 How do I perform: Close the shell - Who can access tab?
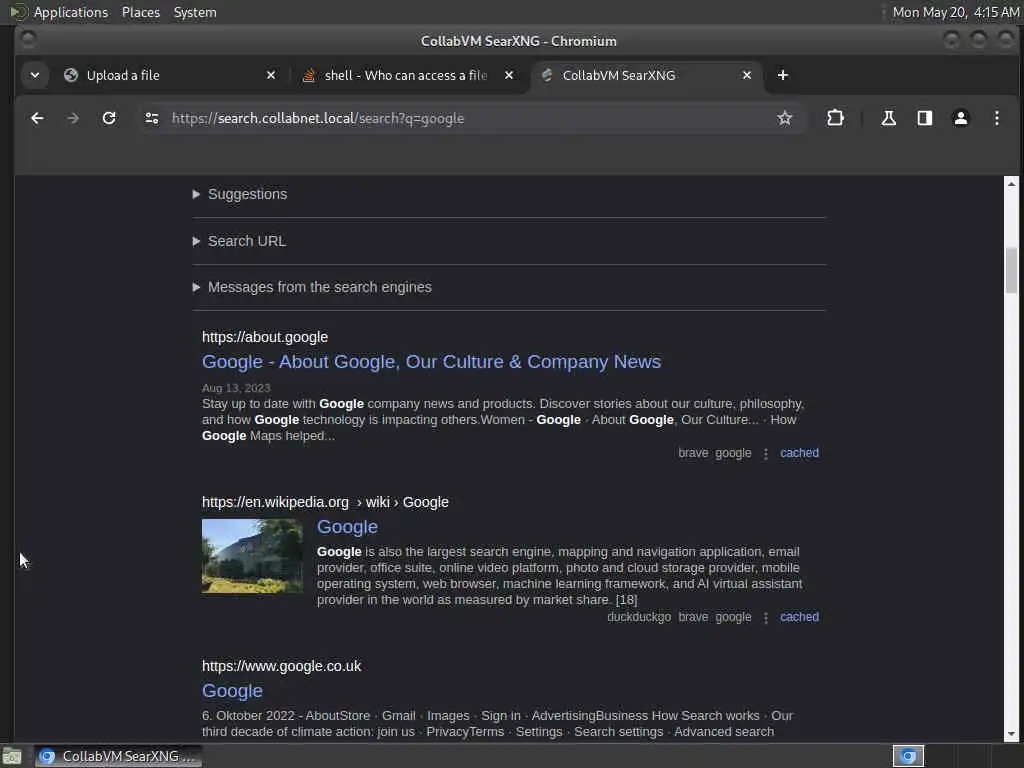click(x=509, y=75)
